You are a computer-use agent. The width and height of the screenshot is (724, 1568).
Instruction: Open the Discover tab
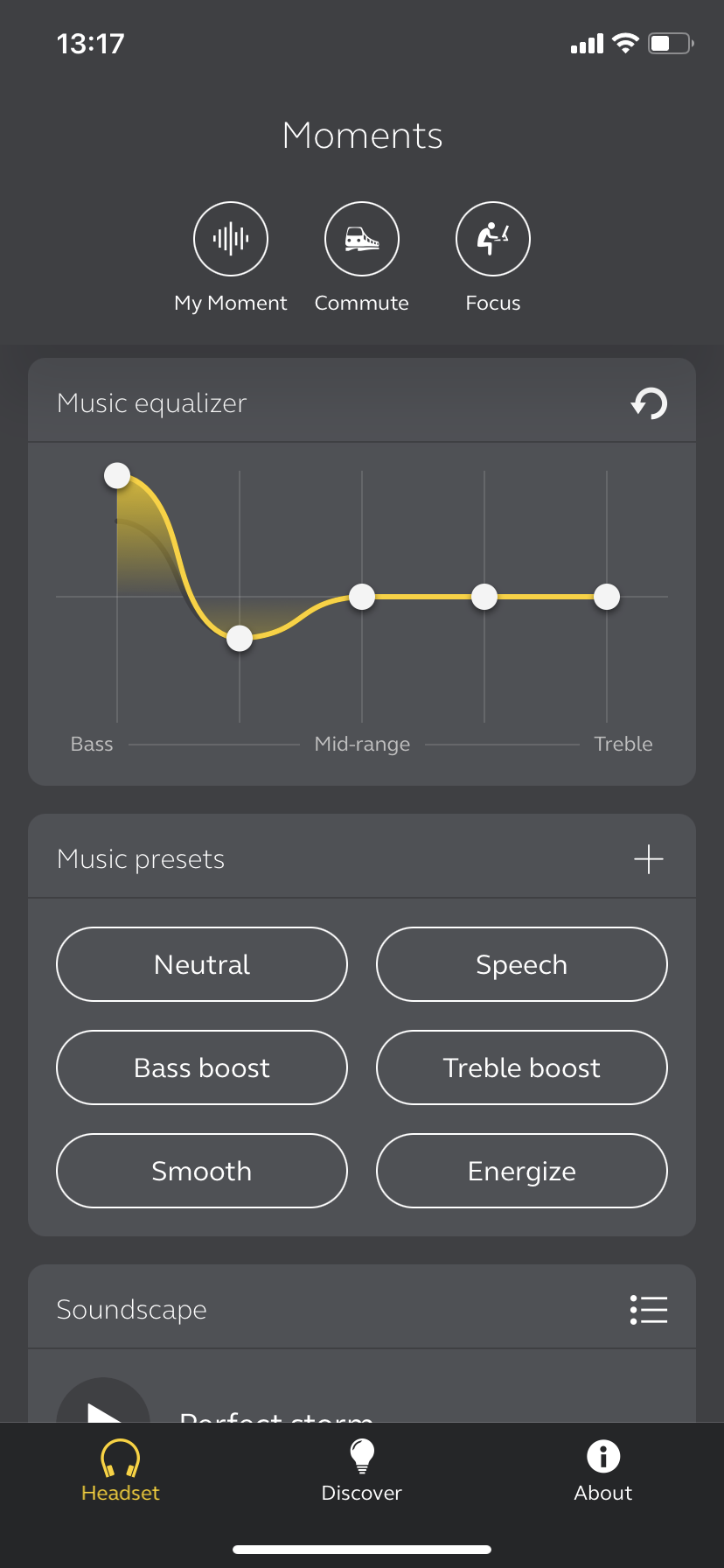(362, 1470)
